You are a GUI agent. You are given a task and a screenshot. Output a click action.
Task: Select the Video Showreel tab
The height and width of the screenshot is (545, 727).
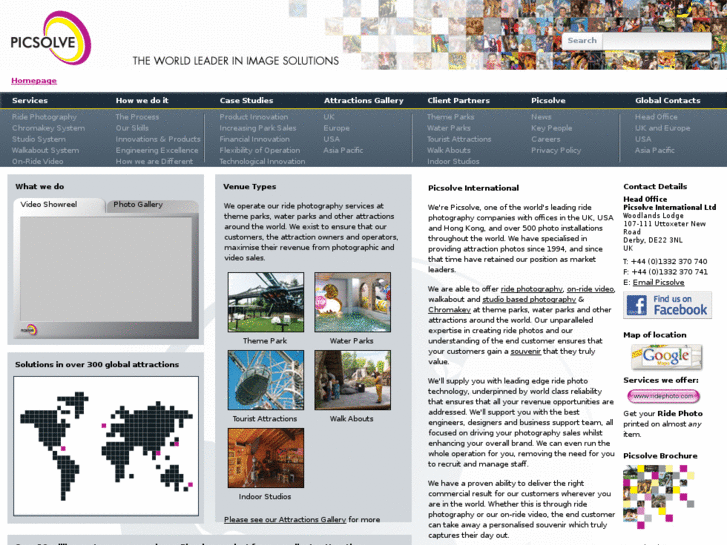(x=59, y=205)
